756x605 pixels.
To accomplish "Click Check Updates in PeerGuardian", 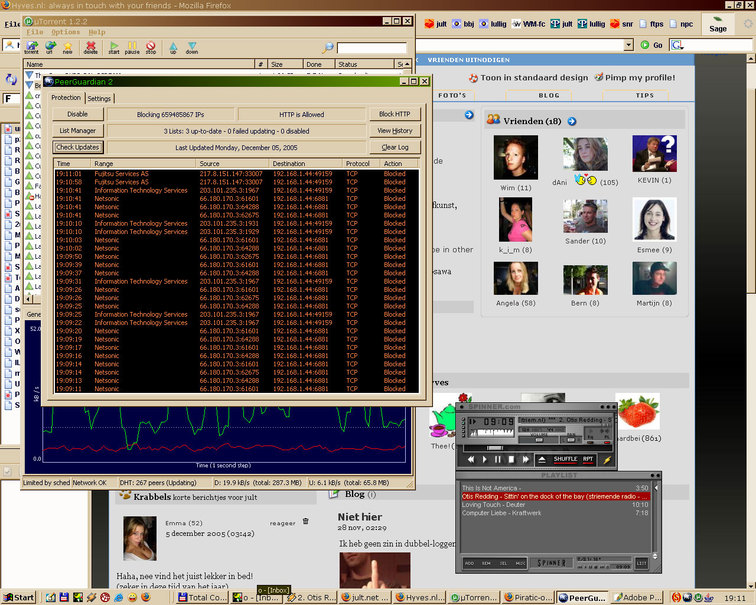I will [x=78, y=147].
